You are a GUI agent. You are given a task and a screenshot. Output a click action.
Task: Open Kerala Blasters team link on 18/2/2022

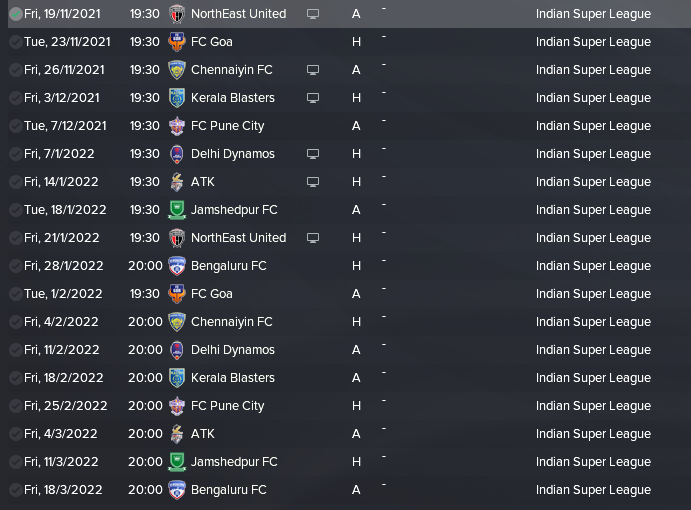coord(233,378)
